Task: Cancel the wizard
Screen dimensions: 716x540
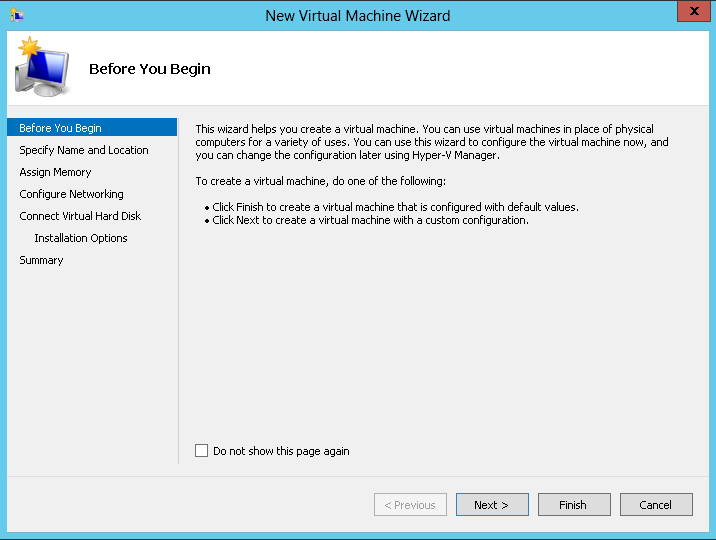Action: [x=656, y=504]
